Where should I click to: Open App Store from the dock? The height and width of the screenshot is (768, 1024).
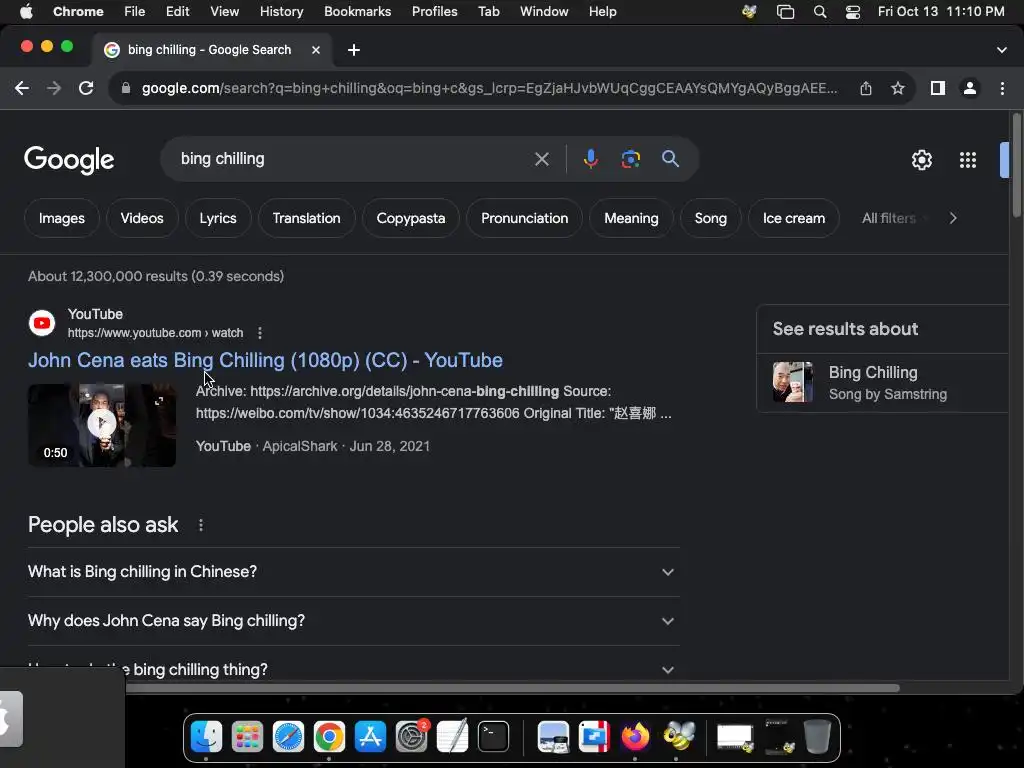(370, 737)
